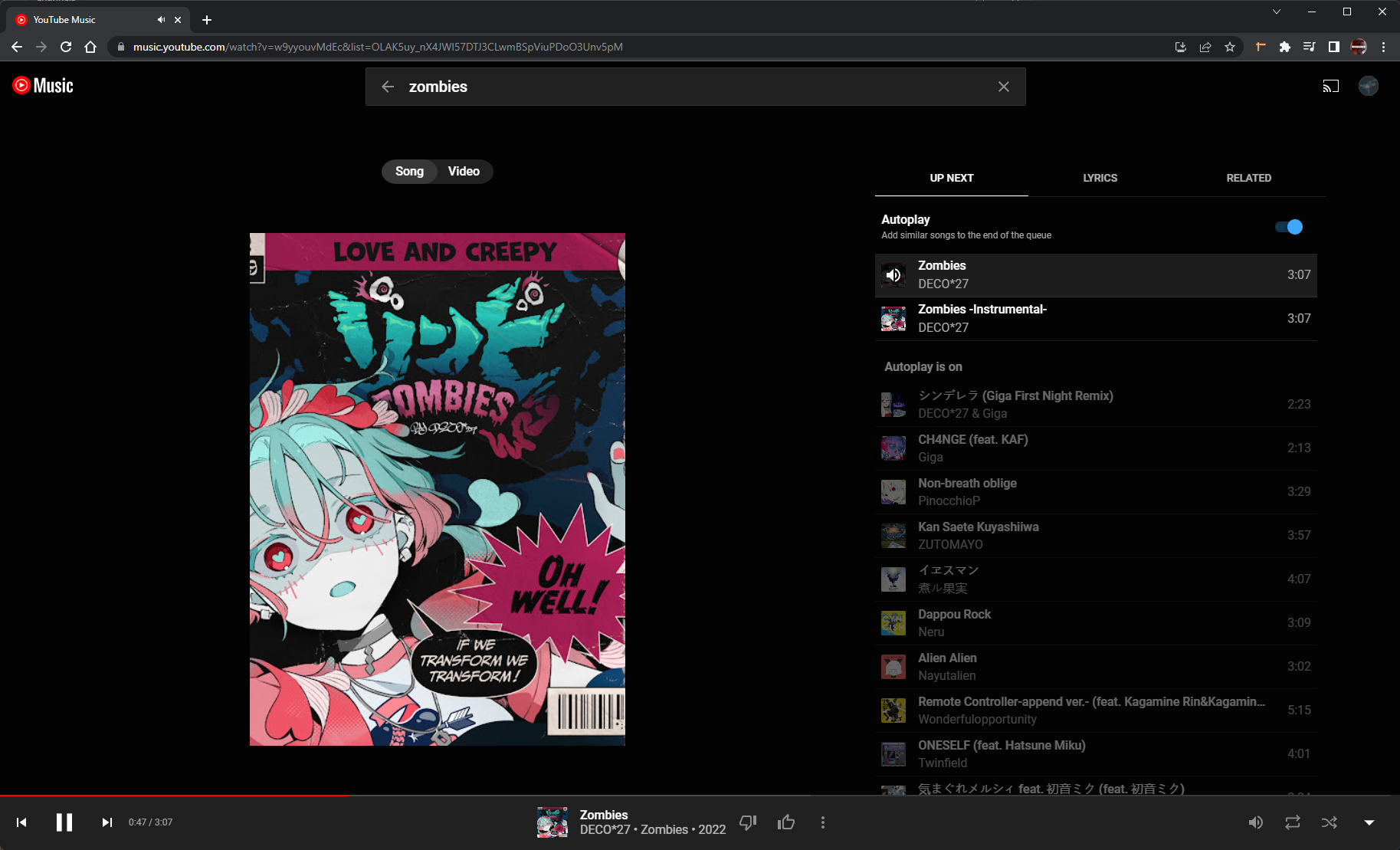Click the currently playing Zombies queue row

[1096, 275]
